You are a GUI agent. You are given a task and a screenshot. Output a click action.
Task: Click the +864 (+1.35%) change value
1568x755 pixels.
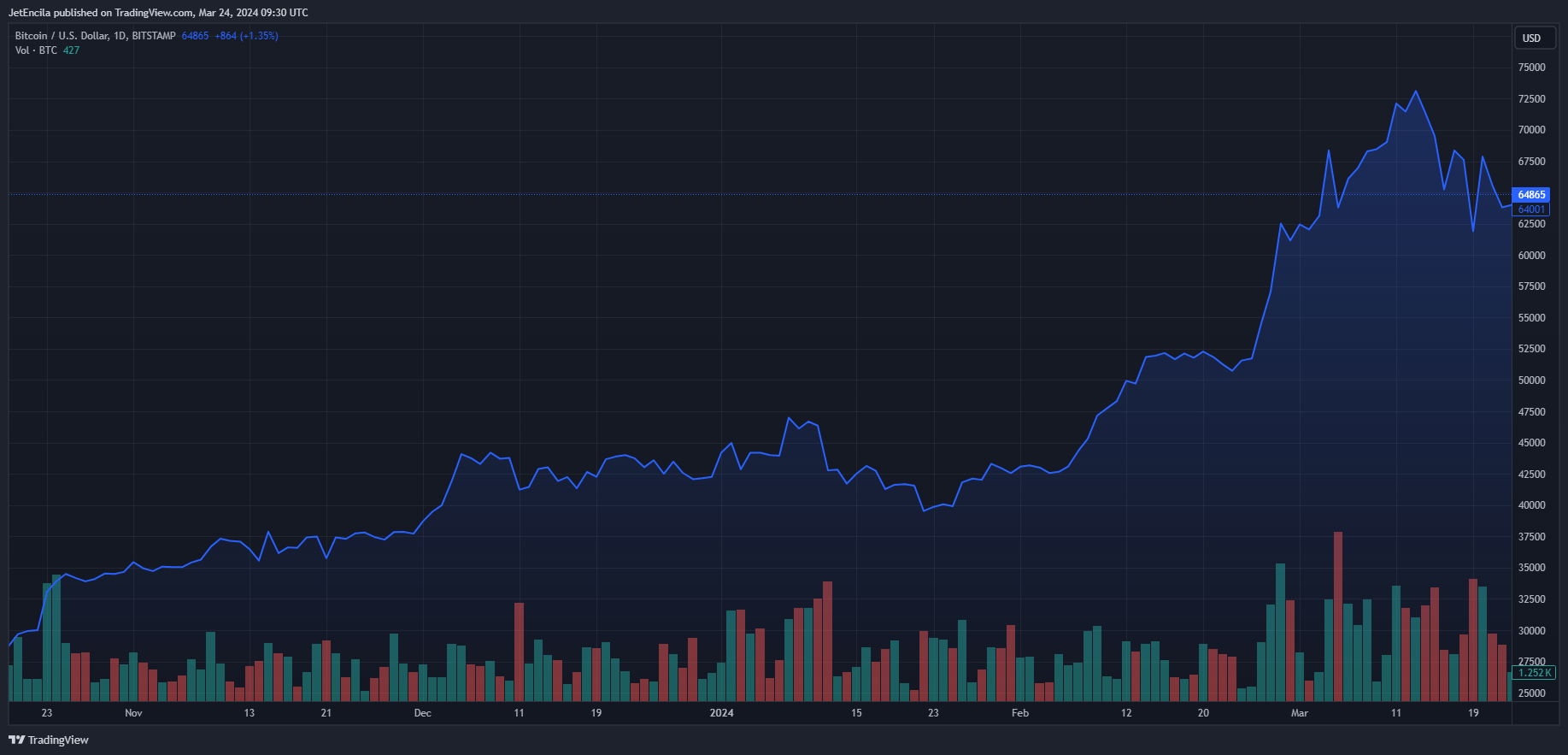coord(246,36)
